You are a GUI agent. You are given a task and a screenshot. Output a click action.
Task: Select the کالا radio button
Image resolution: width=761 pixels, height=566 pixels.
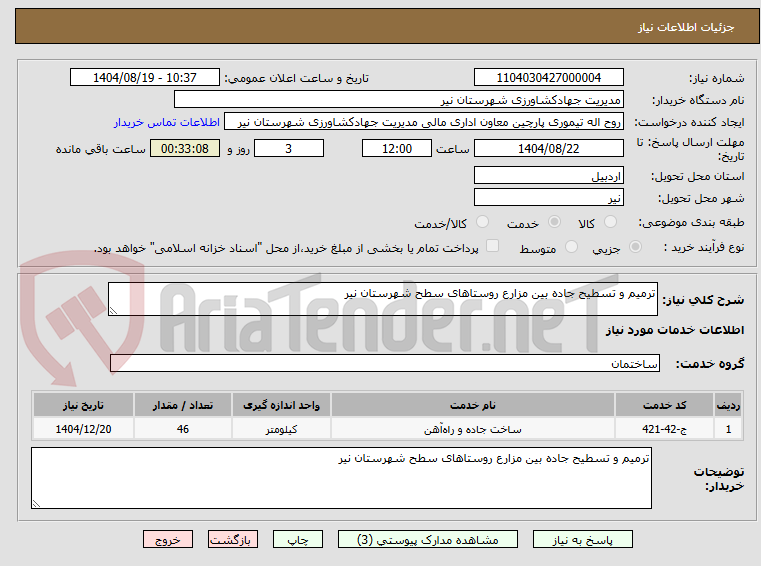[610, 222]
